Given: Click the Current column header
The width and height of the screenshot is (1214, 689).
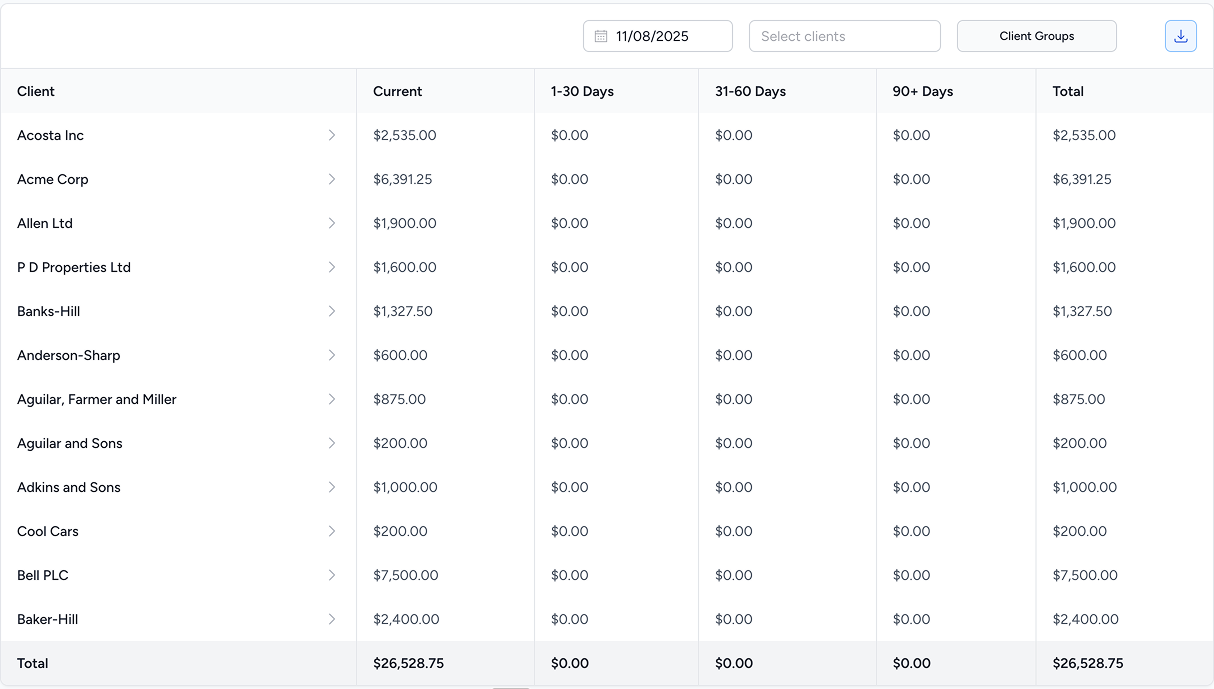Looking at the screenshot, I should click(x=397, y=91).
